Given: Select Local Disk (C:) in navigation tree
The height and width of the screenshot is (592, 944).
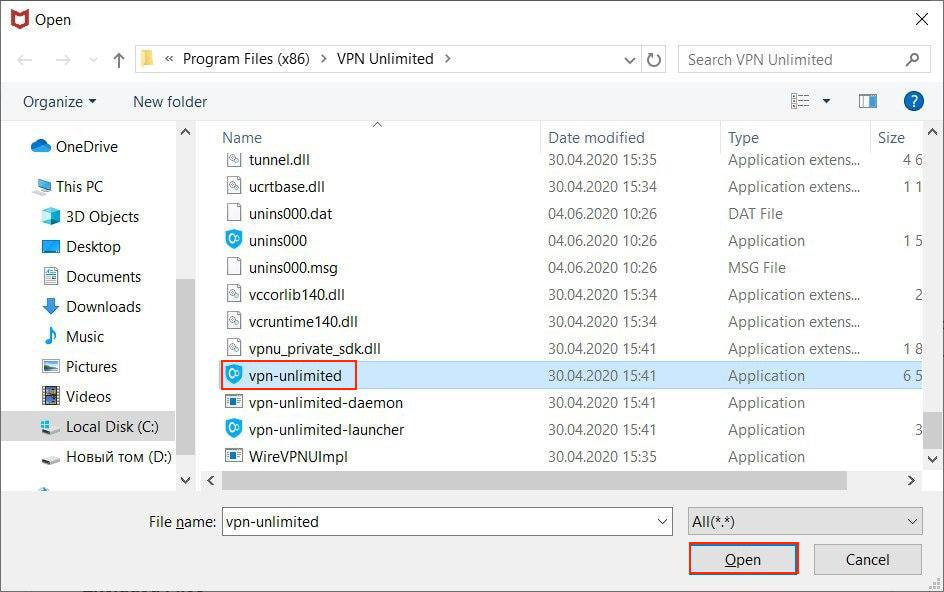Looking at the screenshot, I should 111,427.
